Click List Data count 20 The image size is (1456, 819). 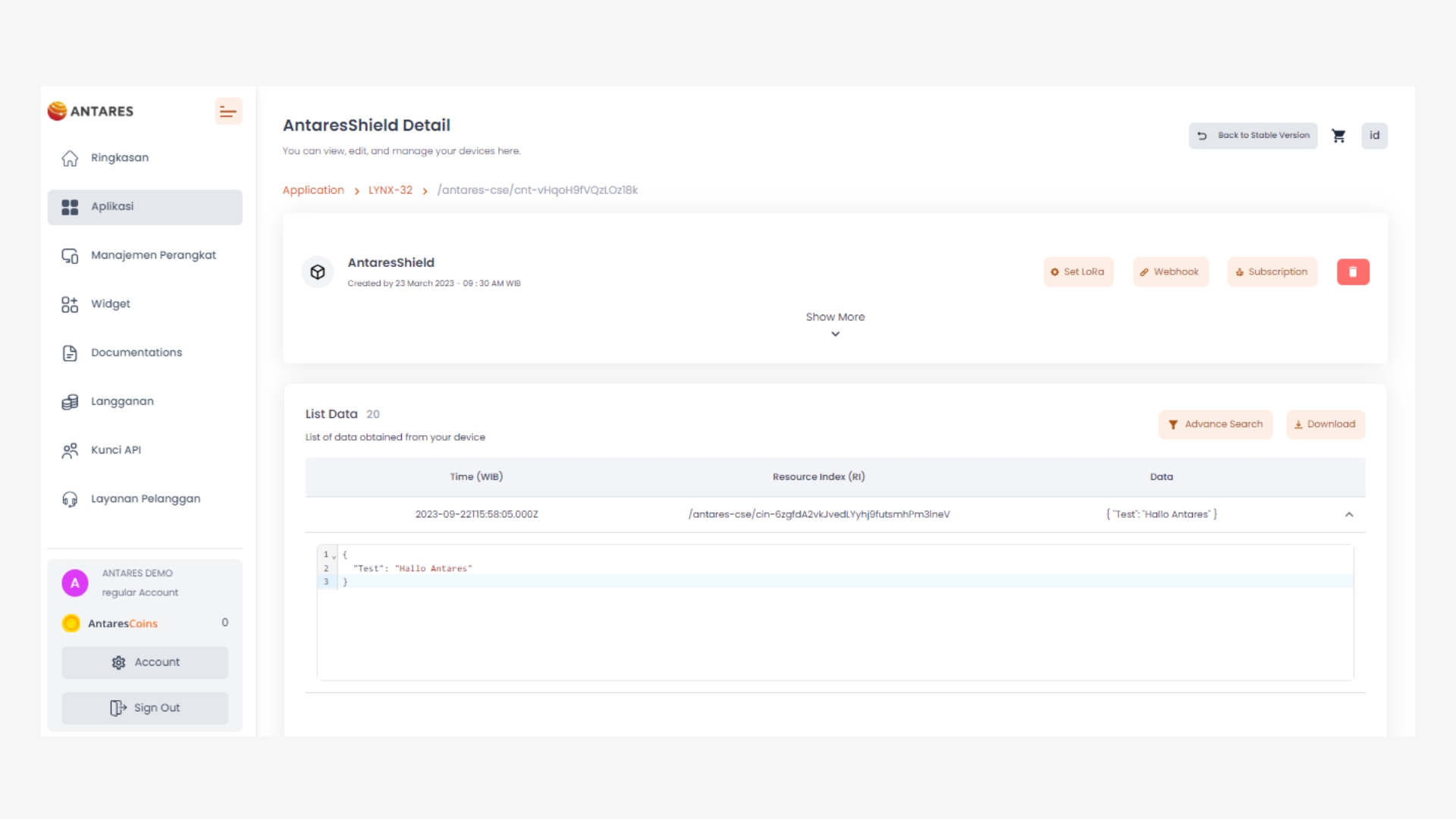click(372, 414)
